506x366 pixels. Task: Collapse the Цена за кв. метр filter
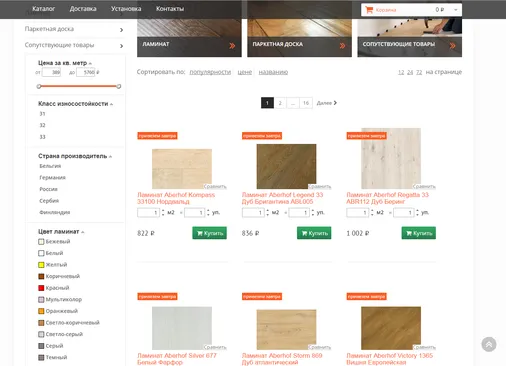(x=90, y=63)
